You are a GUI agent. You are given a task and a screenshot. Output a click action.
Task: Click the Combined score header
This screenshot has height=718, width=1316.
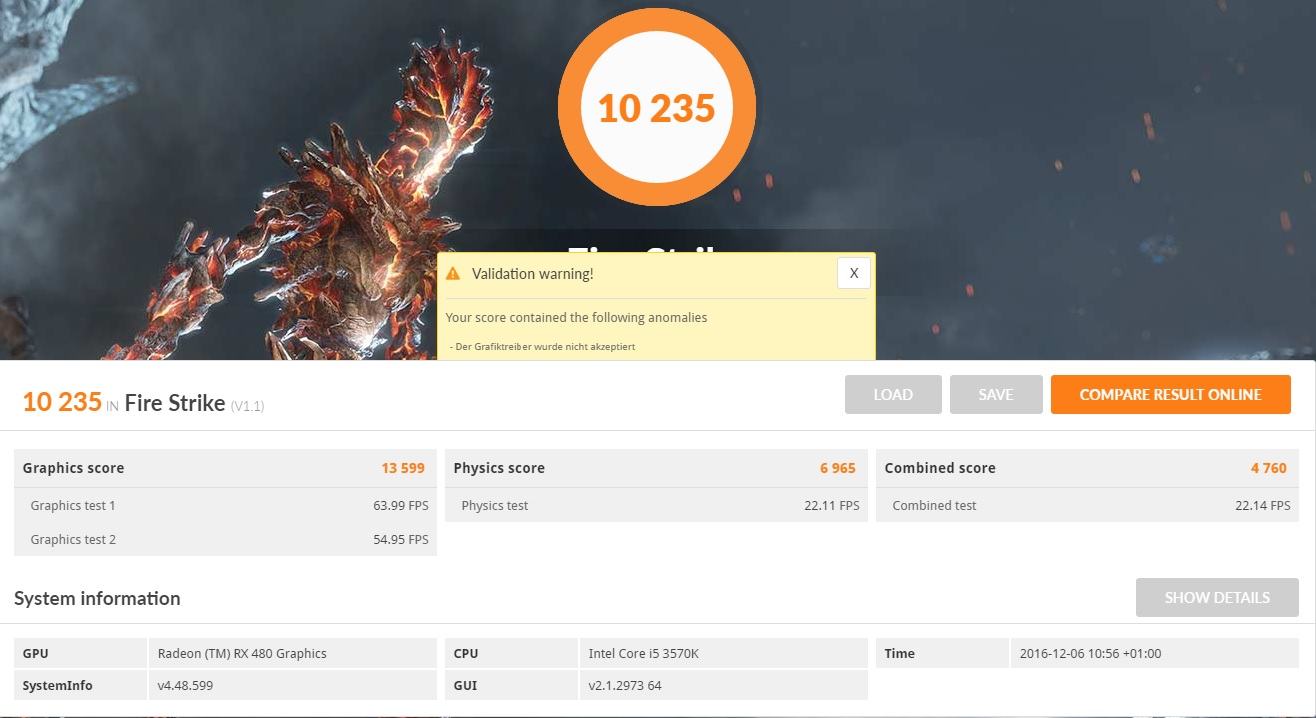pyautogui.click(x=940, y=468)
